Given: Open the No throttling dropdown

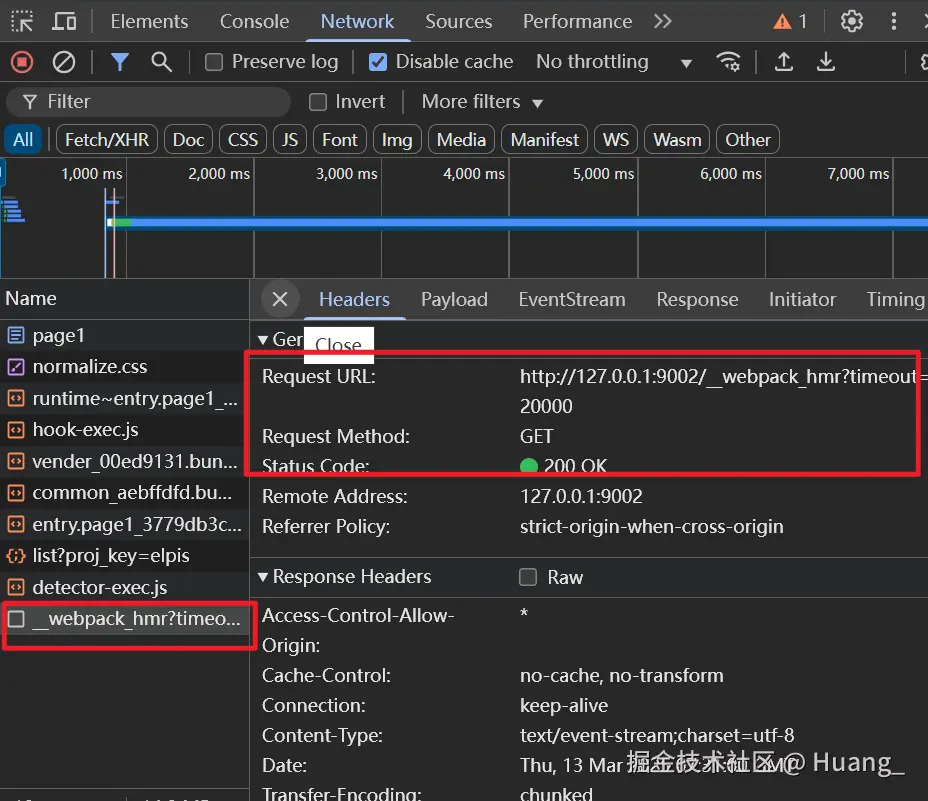Looking at the screenshot, I should (x=613, y=62).
